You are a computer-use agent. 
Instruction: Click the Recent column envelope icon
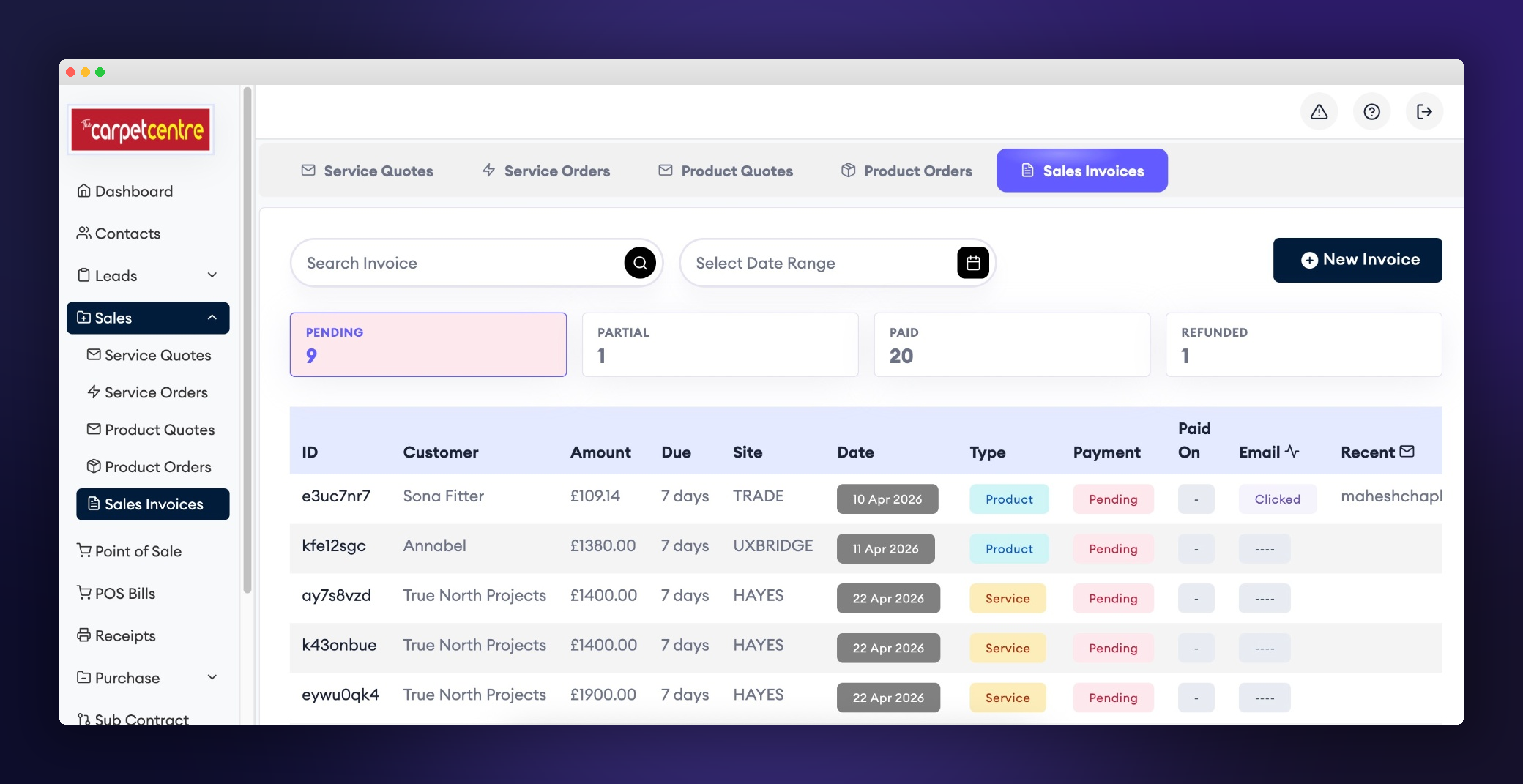(1407, 452)
